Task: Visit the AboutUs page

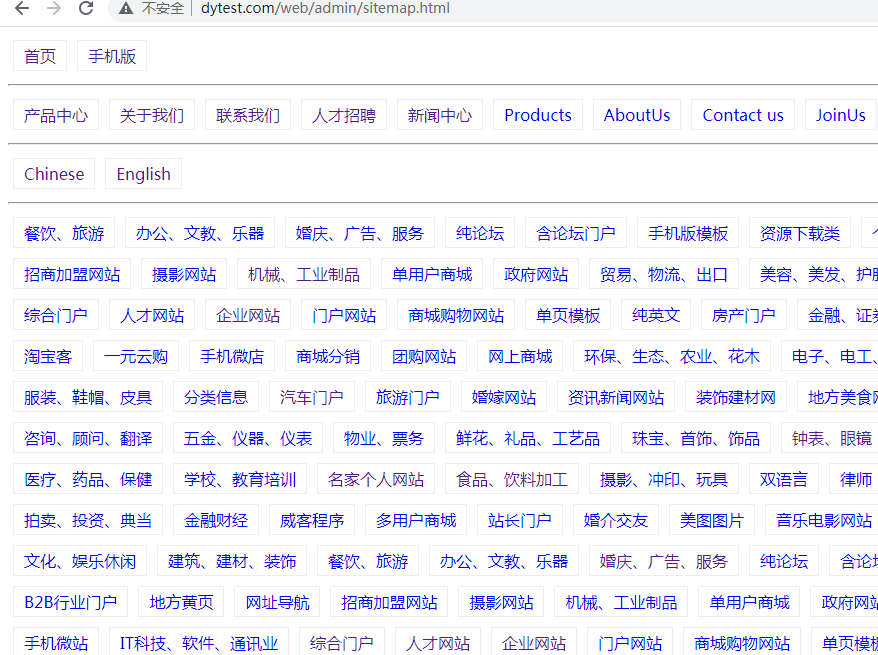Action: pos(636,115)
